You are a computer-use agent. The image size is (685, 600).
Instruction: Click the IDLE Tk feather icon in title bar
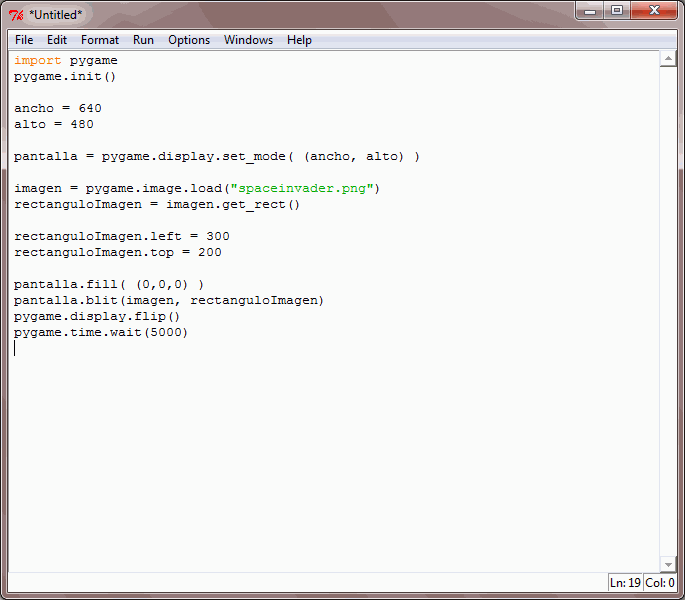pos(16,15)
